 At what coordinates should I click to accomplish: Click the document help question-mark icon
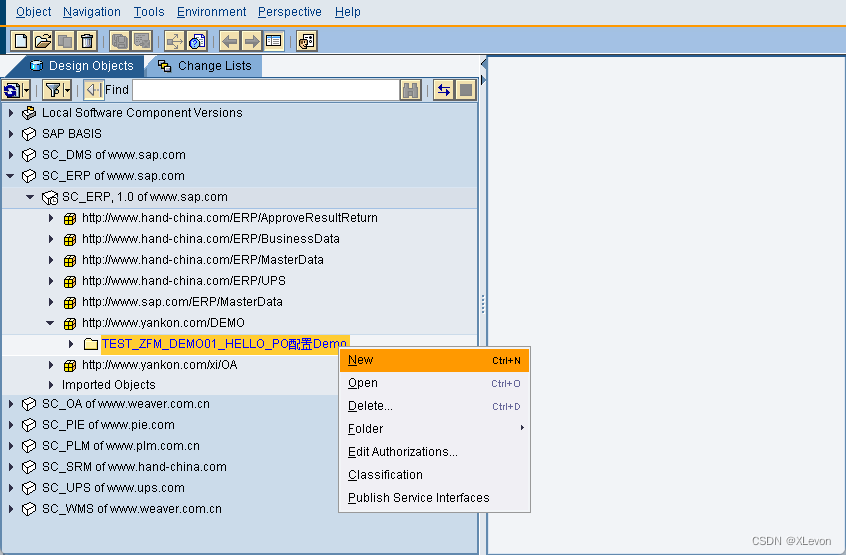pyautogui.click(x=197, y=41)
